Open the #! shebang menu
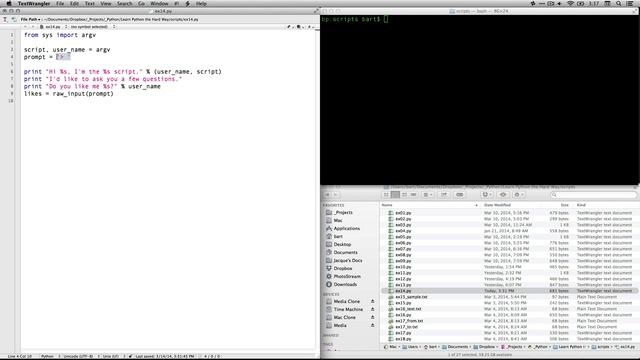 177,4
